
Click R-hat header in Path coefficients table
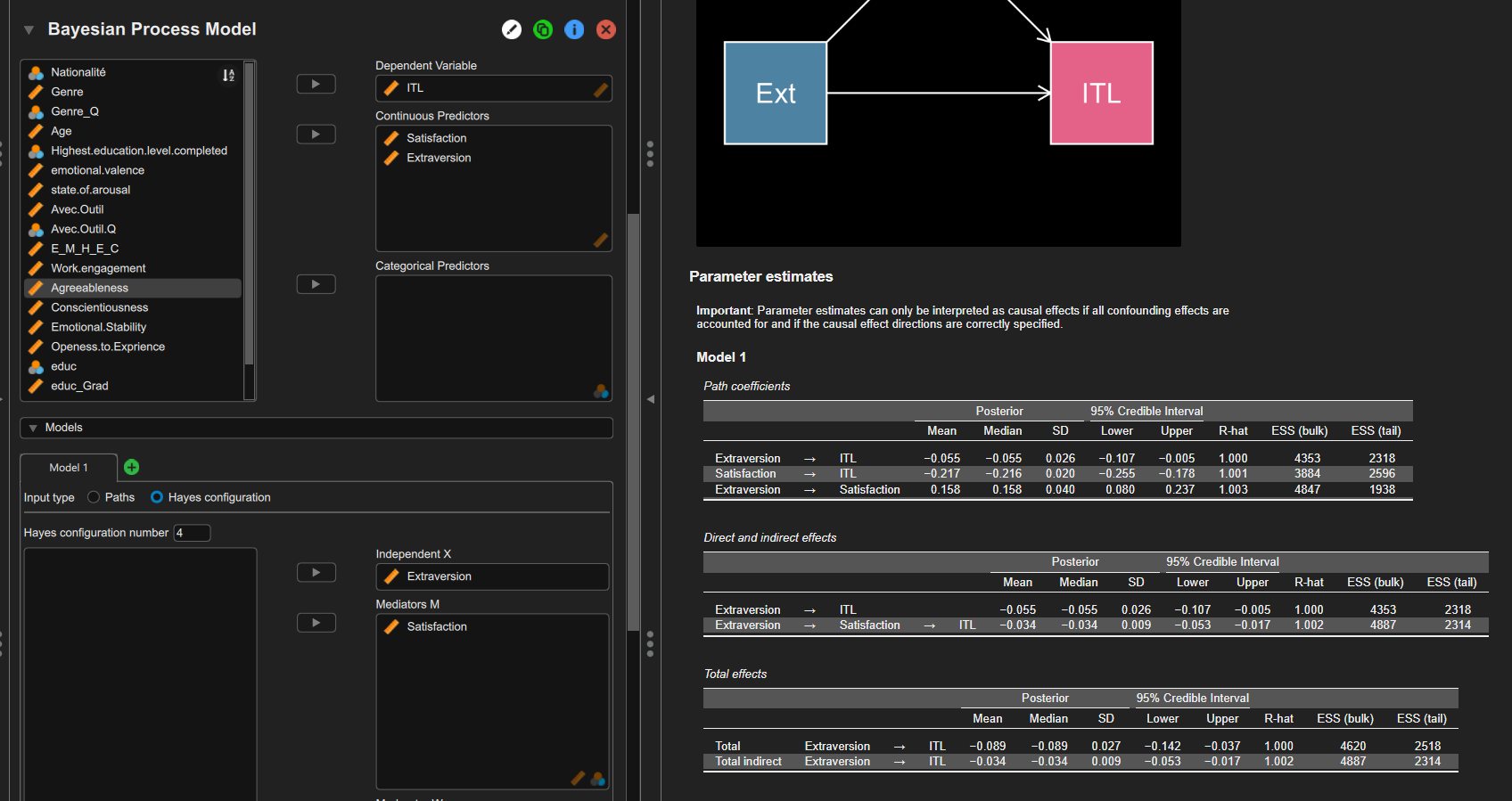[1233, 430]
